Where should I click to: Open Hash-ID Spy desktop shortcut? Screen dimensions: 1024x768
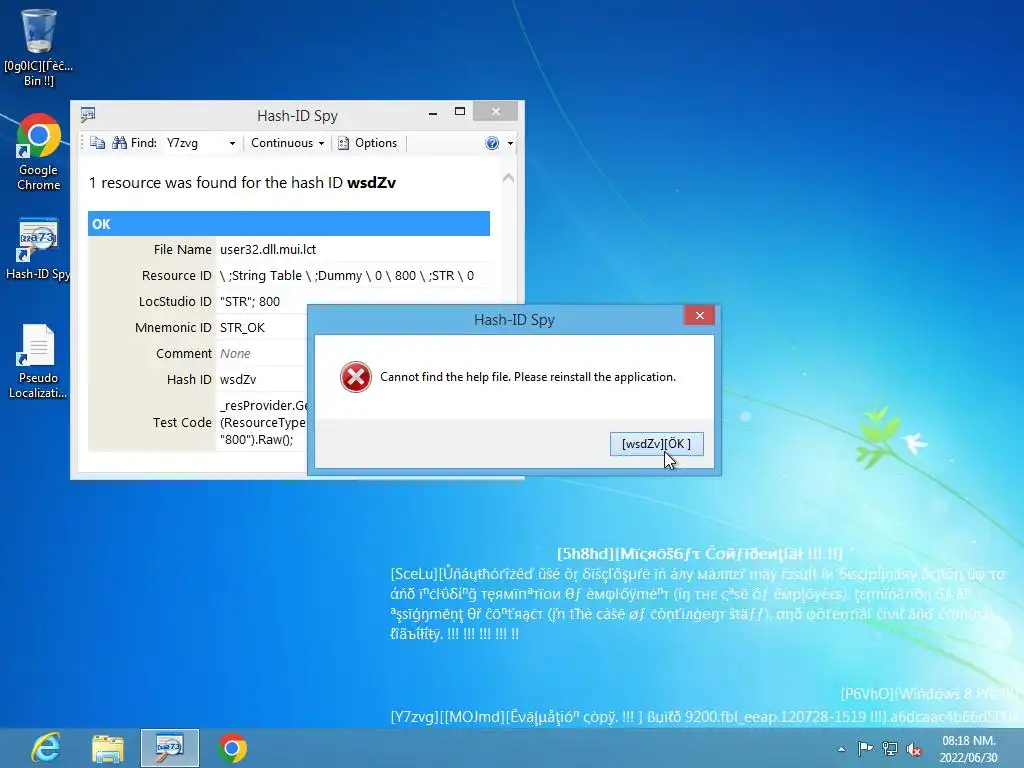click(x=39, y=249)
